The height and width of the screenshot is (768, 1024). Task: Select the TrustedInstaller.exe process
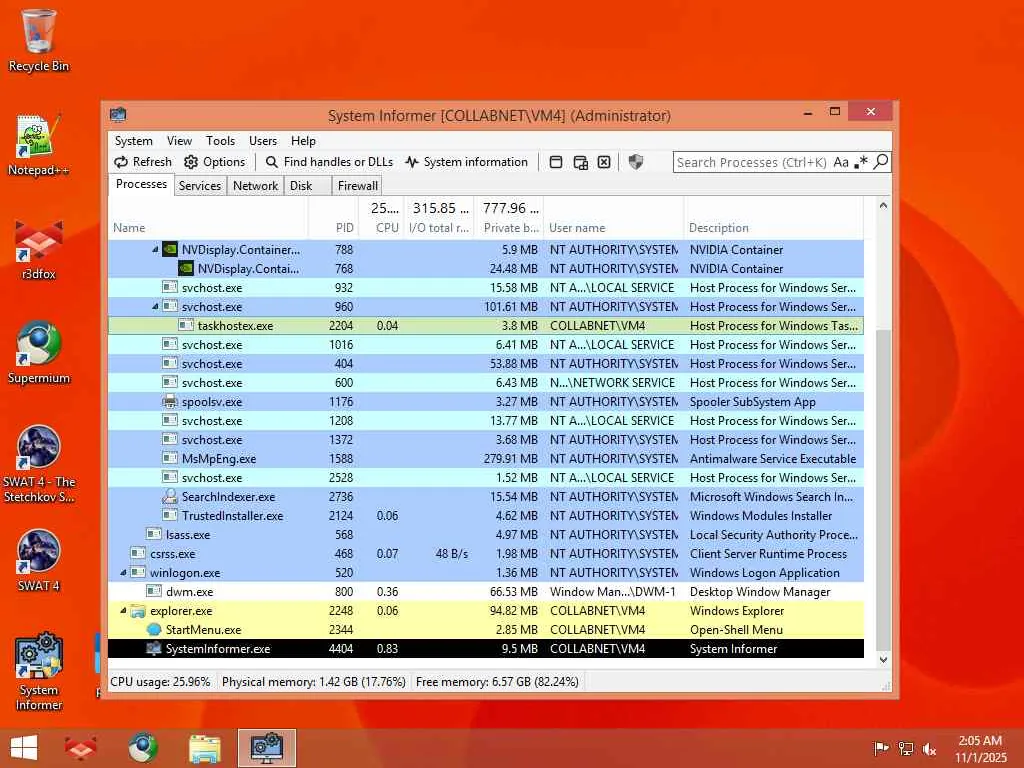[486, 515]
